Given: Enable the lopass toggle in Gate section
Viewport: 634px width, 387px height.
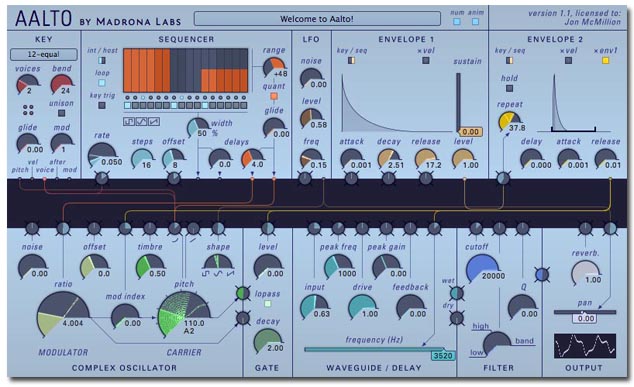Looking at the screenshot, I should 267,303.
